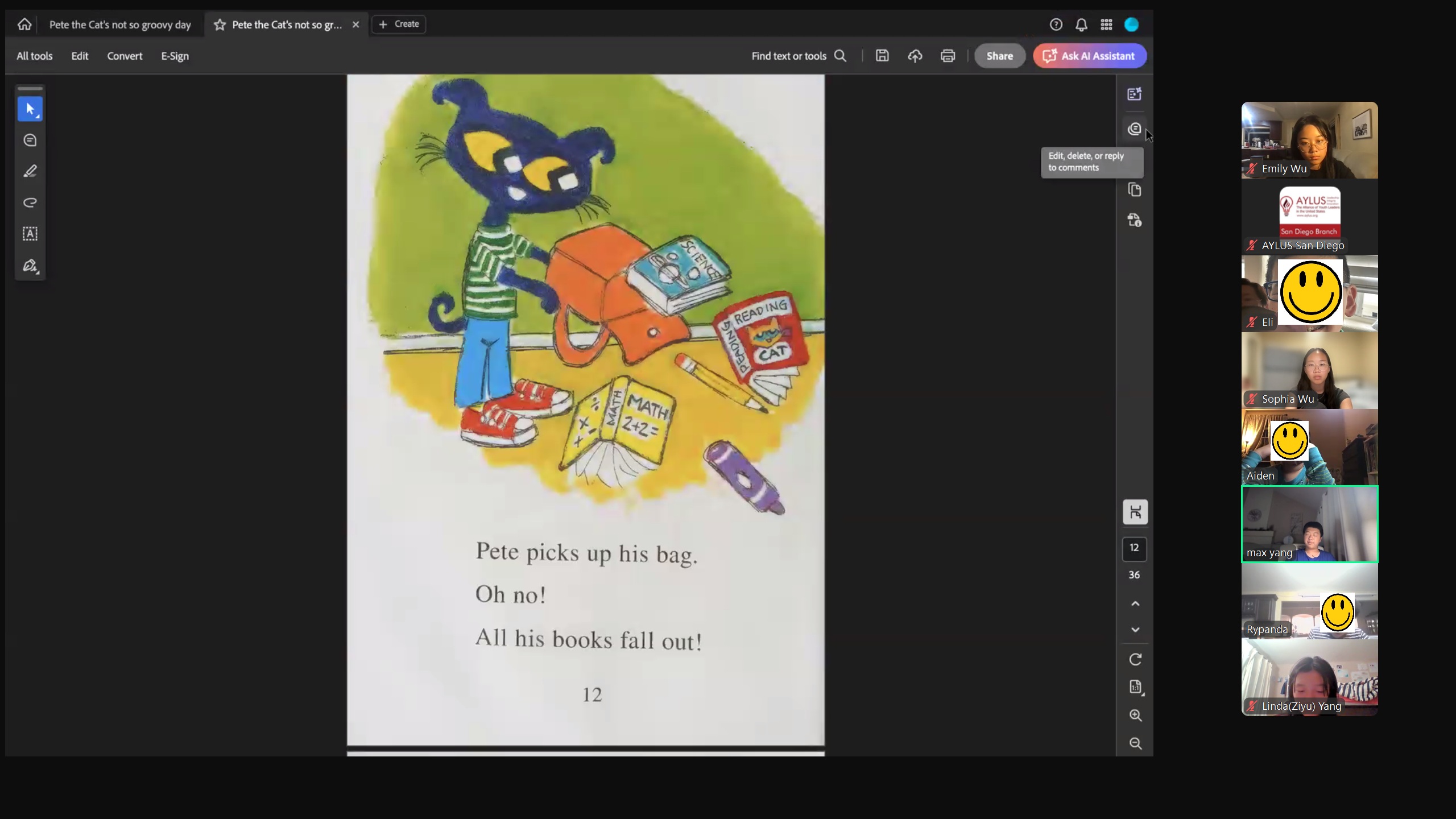
Task: Zoom in on the page
Action: tap(1135, 715)
